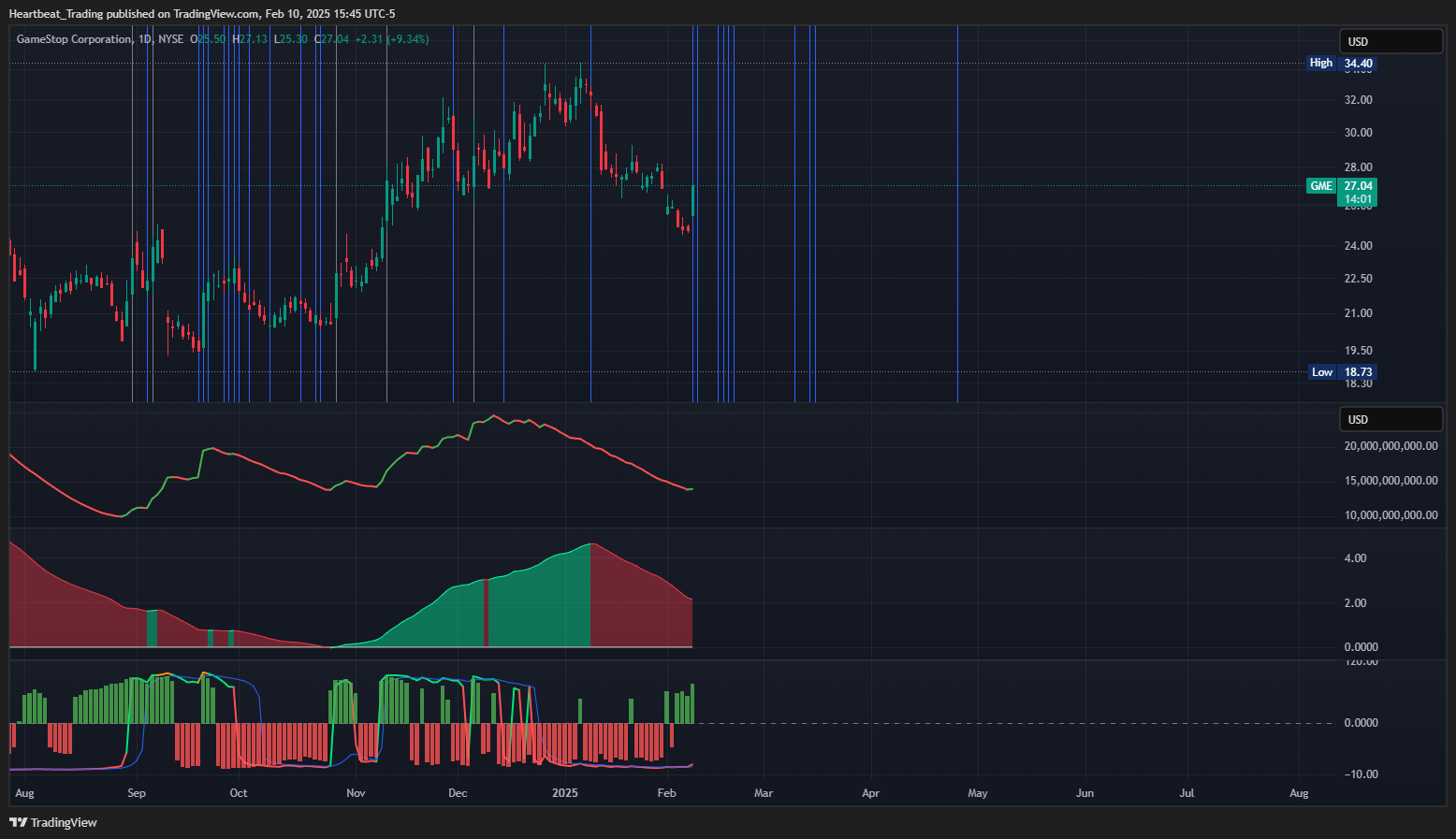Viewport: 1456px width, 839px height.
Task: Click the Jun label on time axis
Action: 1085,793
